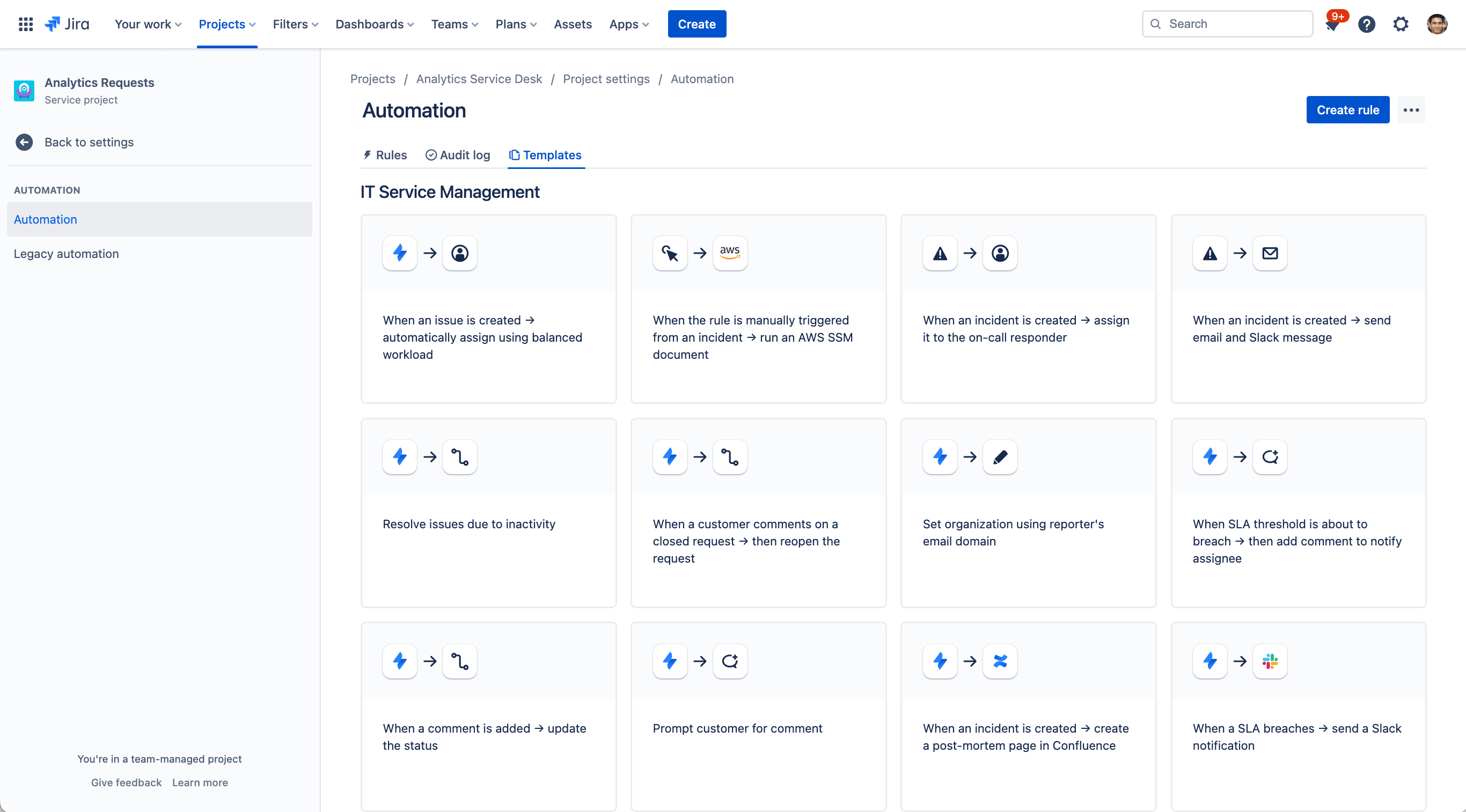Image resolution: width=1466 pixels, height=812 pixels.
Task: Click the Create rule button
Action: tap(1348, 110)
